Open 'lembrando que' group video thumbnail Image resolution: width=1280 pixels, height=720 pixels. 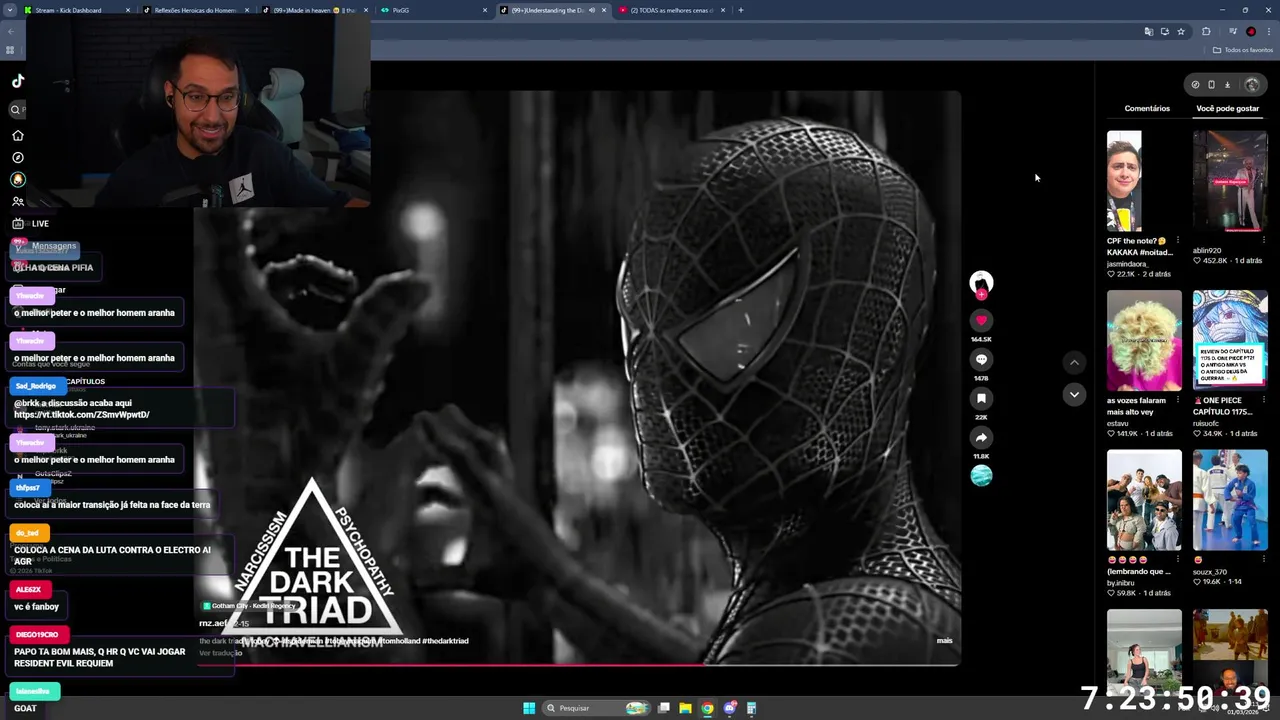pos(1144,500)
